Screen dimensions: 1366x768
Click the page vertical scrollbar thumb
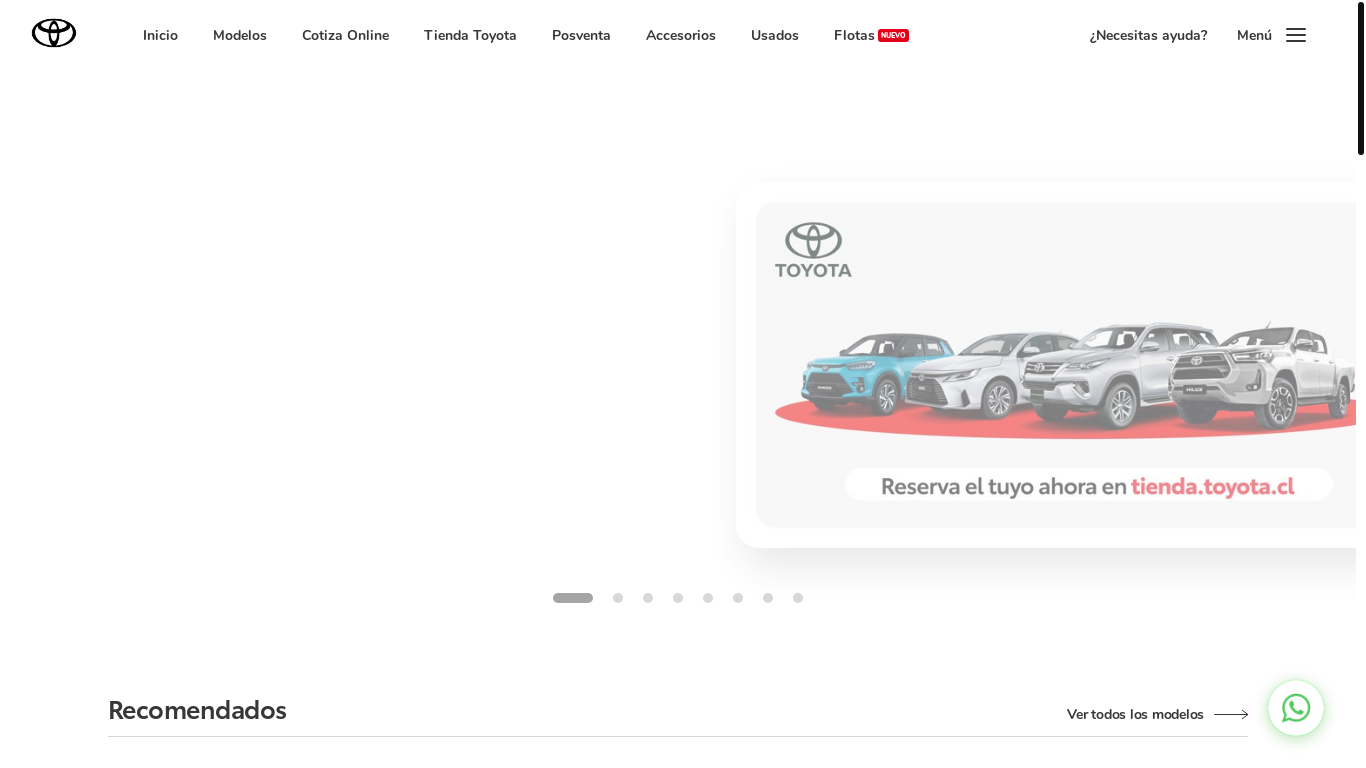pyautogui.click(x=1361, y=78)
